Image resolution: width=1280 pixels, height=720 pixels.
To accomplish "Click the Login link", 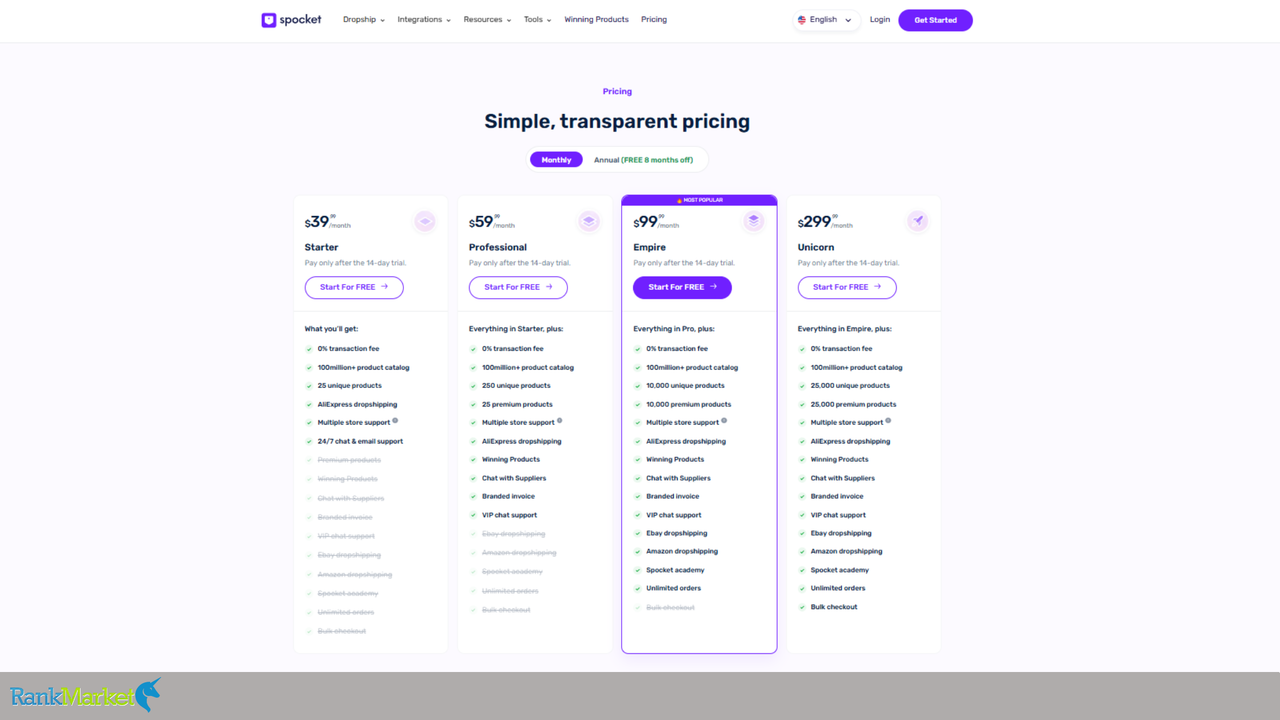I will (880, 20).
